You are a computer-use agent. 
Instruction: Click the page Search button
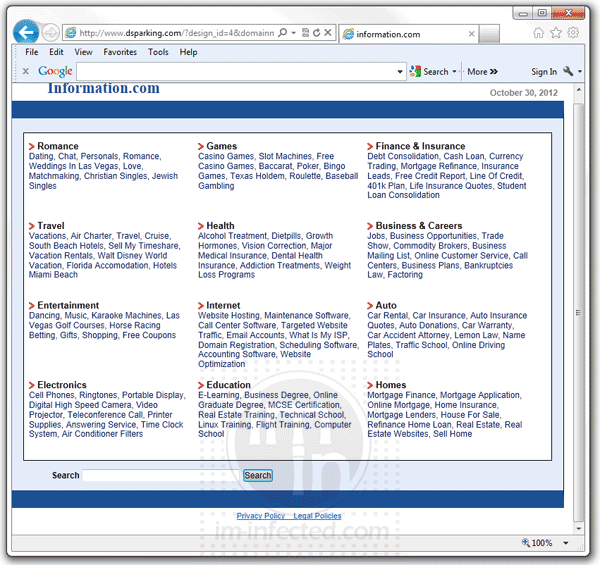click(x=258, y=475)
